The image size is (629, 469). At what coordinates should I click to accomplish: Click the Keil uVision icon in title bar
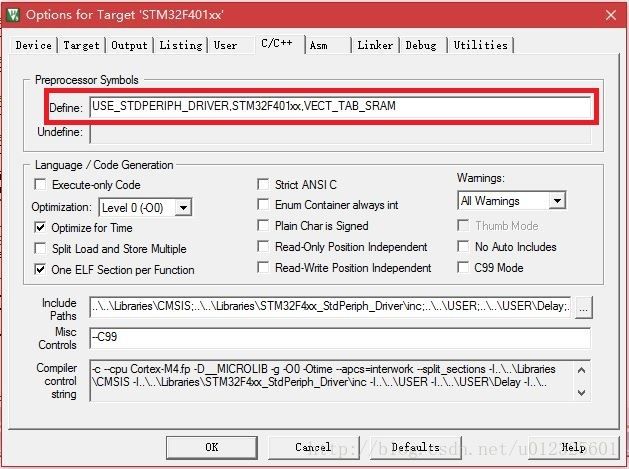click(13, 15)
